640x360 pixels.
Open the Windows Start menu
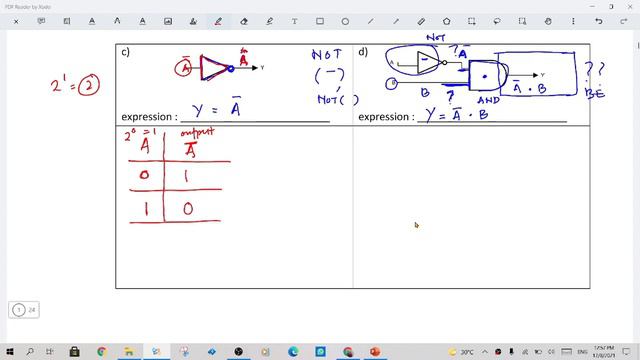click(x=9, y=351)
